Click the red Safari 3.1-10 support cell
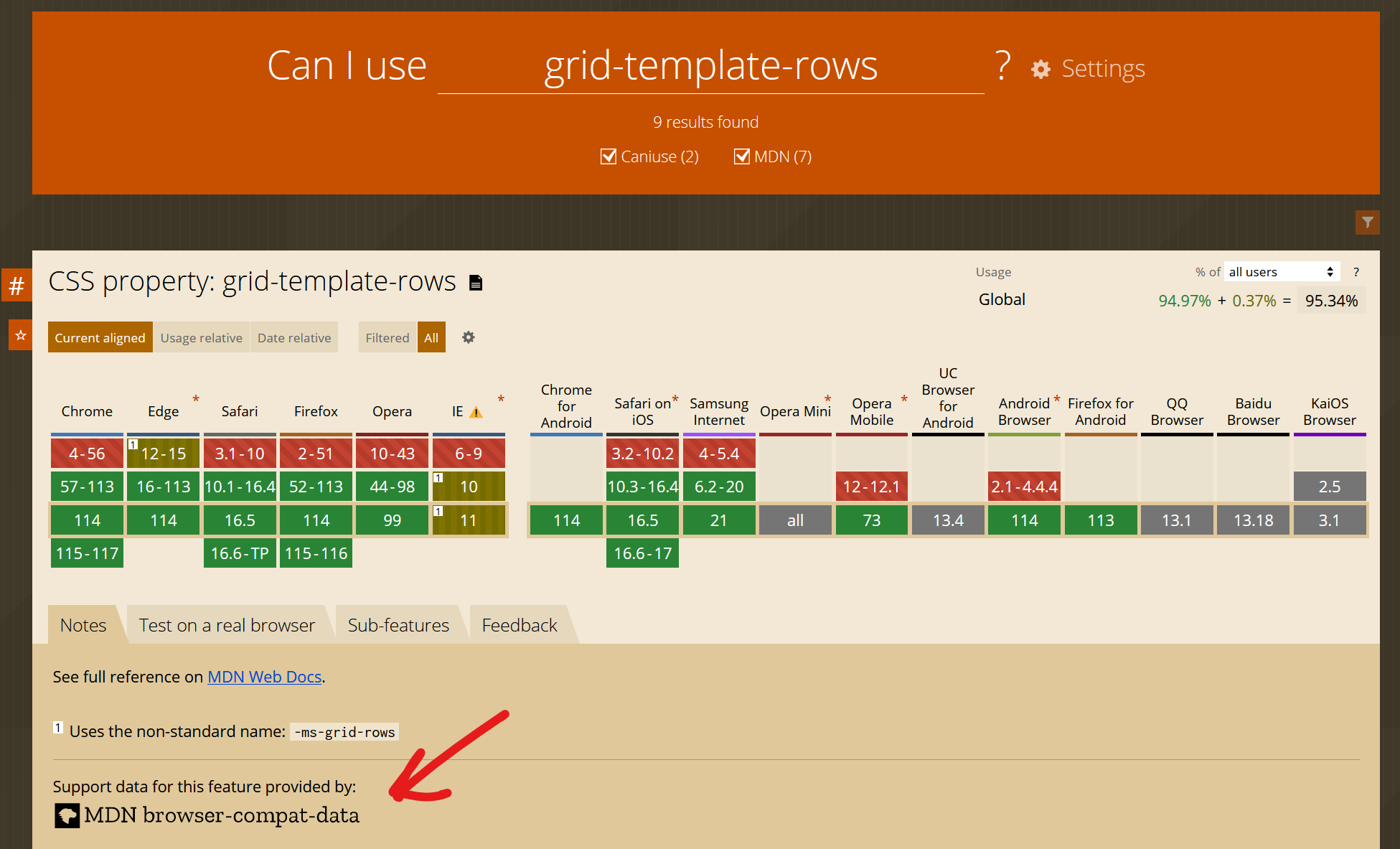Screen dimensions: 1400x849 240,454
